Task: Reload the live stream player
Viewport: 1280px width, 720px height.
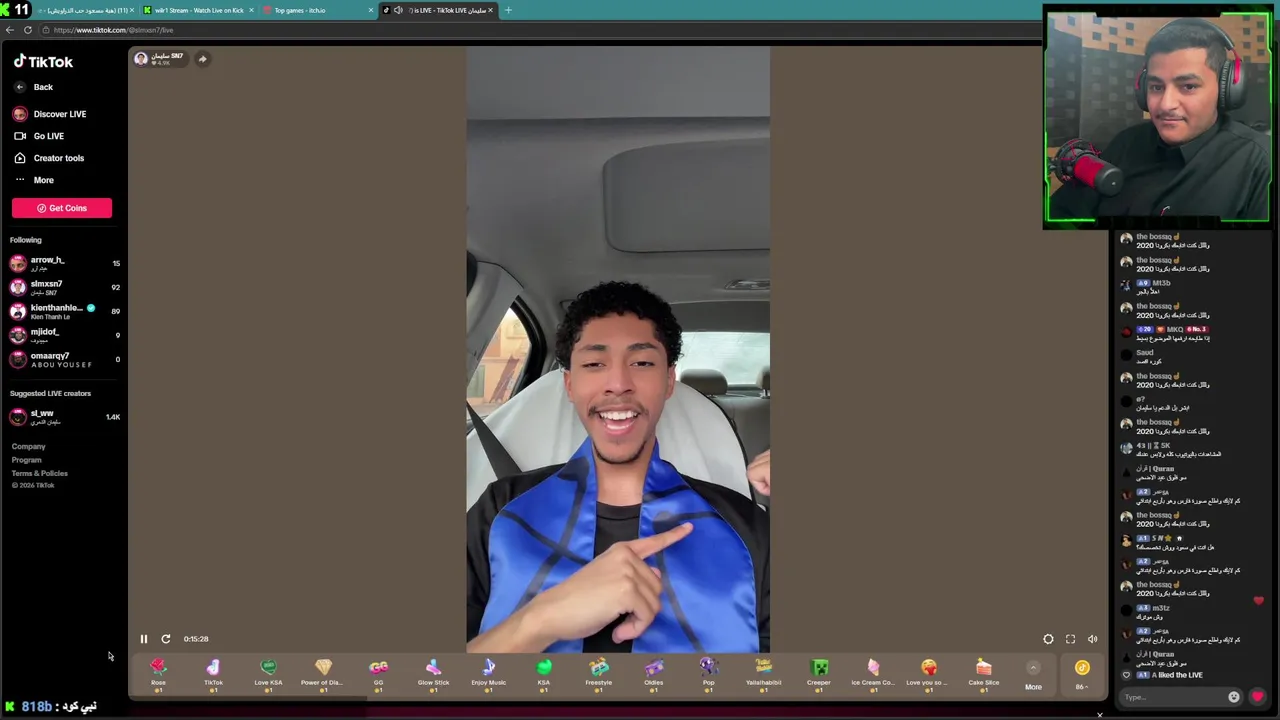Action: point(166,639)
